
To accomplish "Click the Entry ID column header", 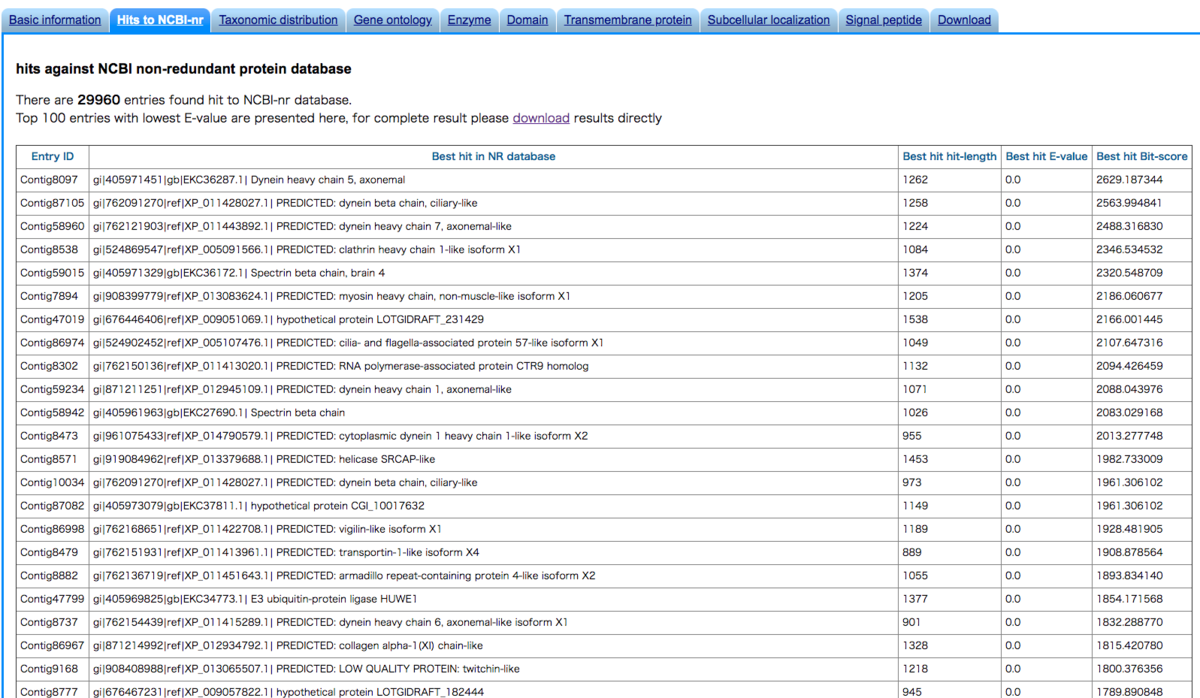I will (53, 157).
